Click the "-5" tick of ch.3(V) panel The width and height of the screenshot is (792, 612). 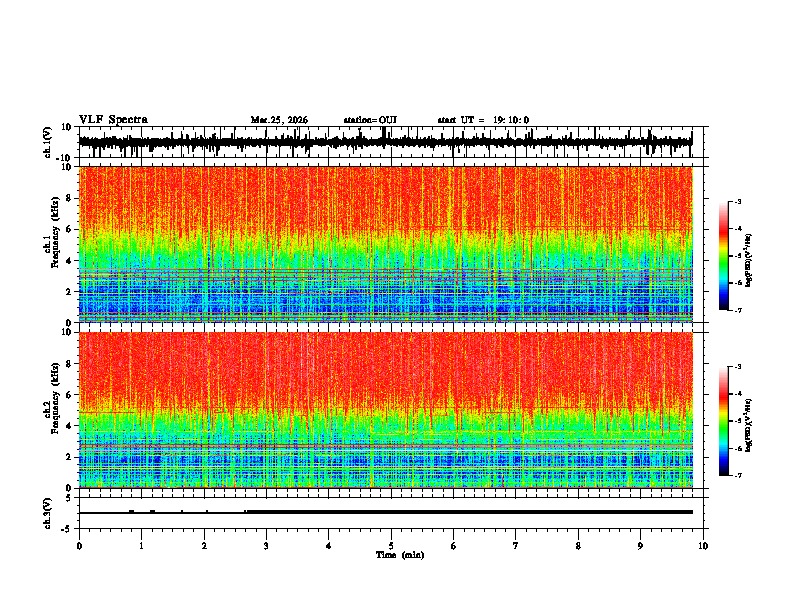coord(68,529)
